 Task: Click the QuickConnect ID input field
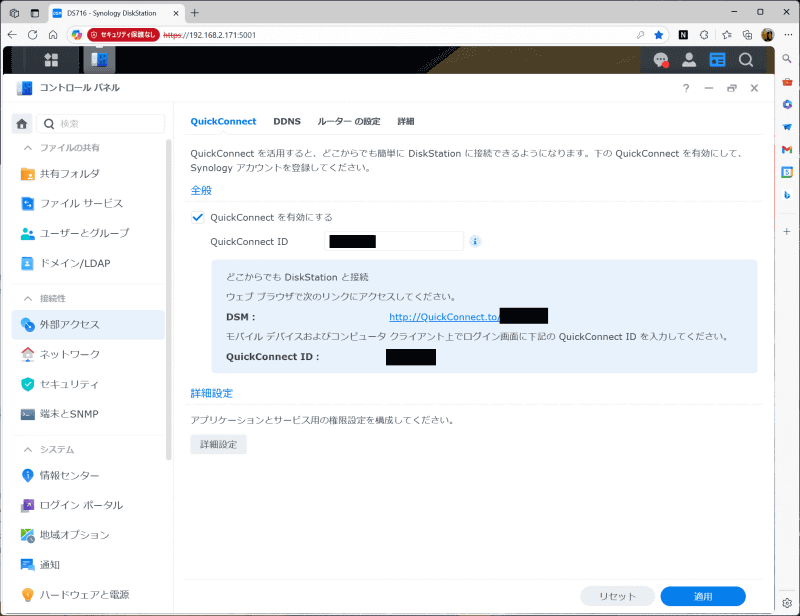pyautogui.click(x=393, y=241)
